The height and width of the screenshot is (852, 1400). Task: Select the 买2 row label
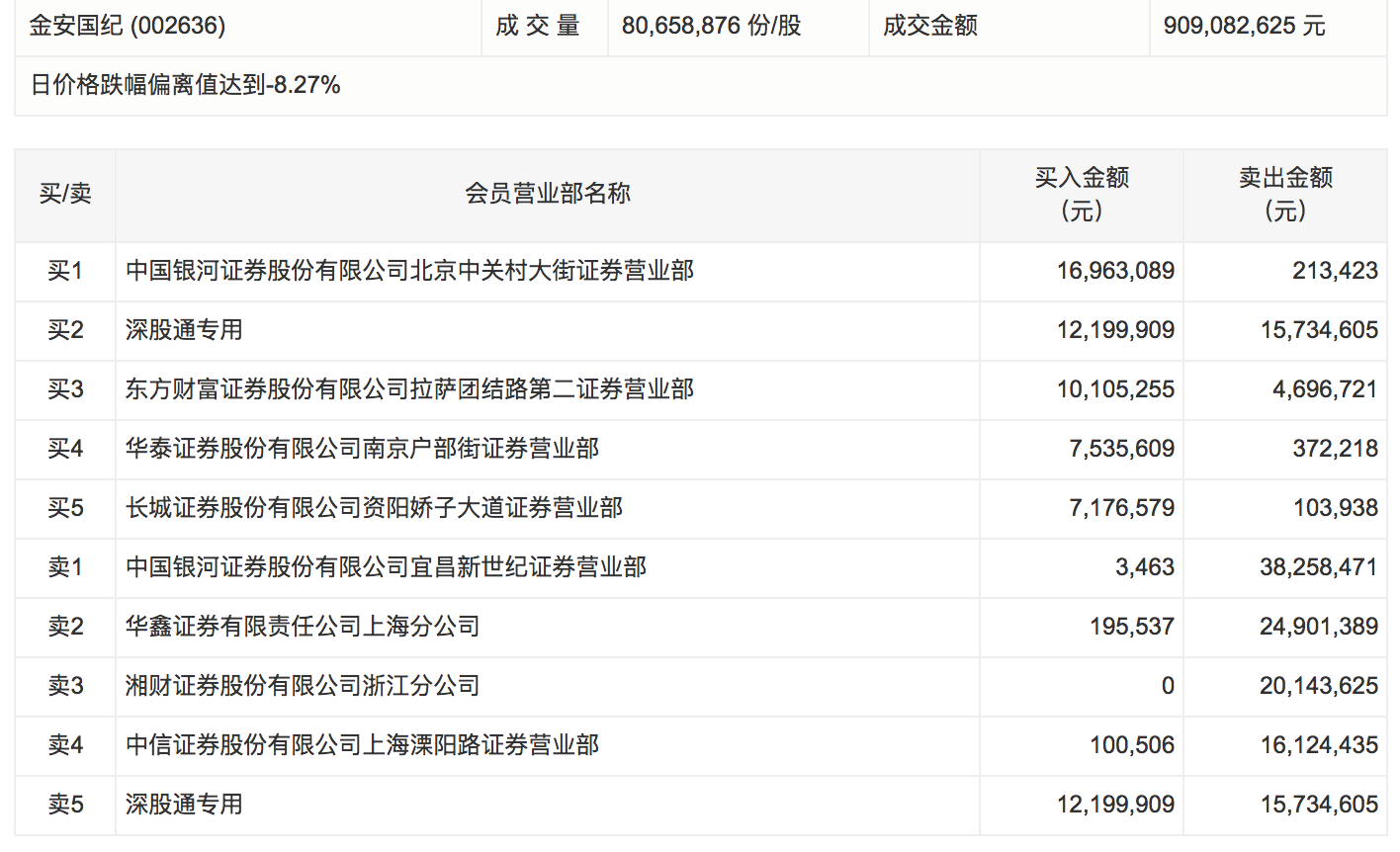click(x=65, y=330)
